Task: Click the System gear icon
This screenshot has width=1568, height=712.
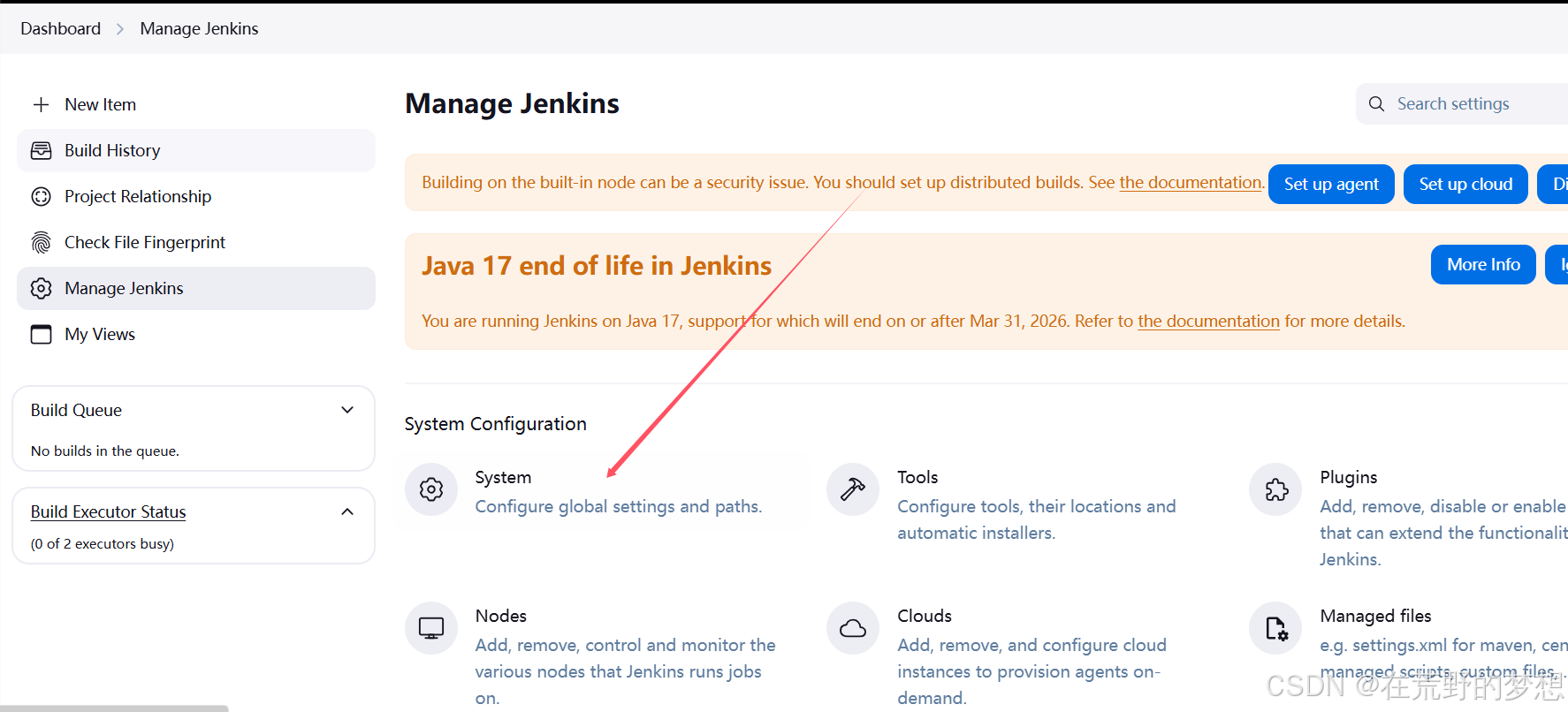Action: (x=431, y=489)
